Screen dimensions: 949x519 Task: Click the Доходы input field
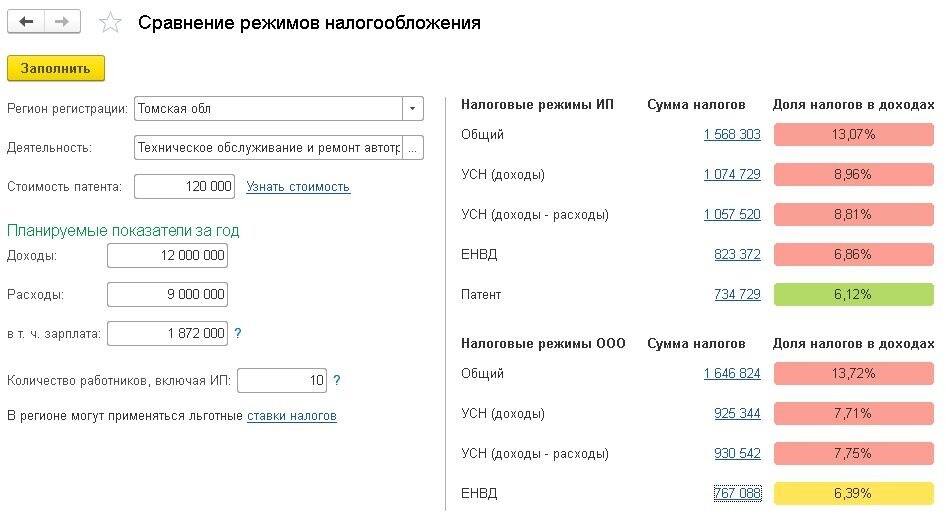tap(168, 255)
